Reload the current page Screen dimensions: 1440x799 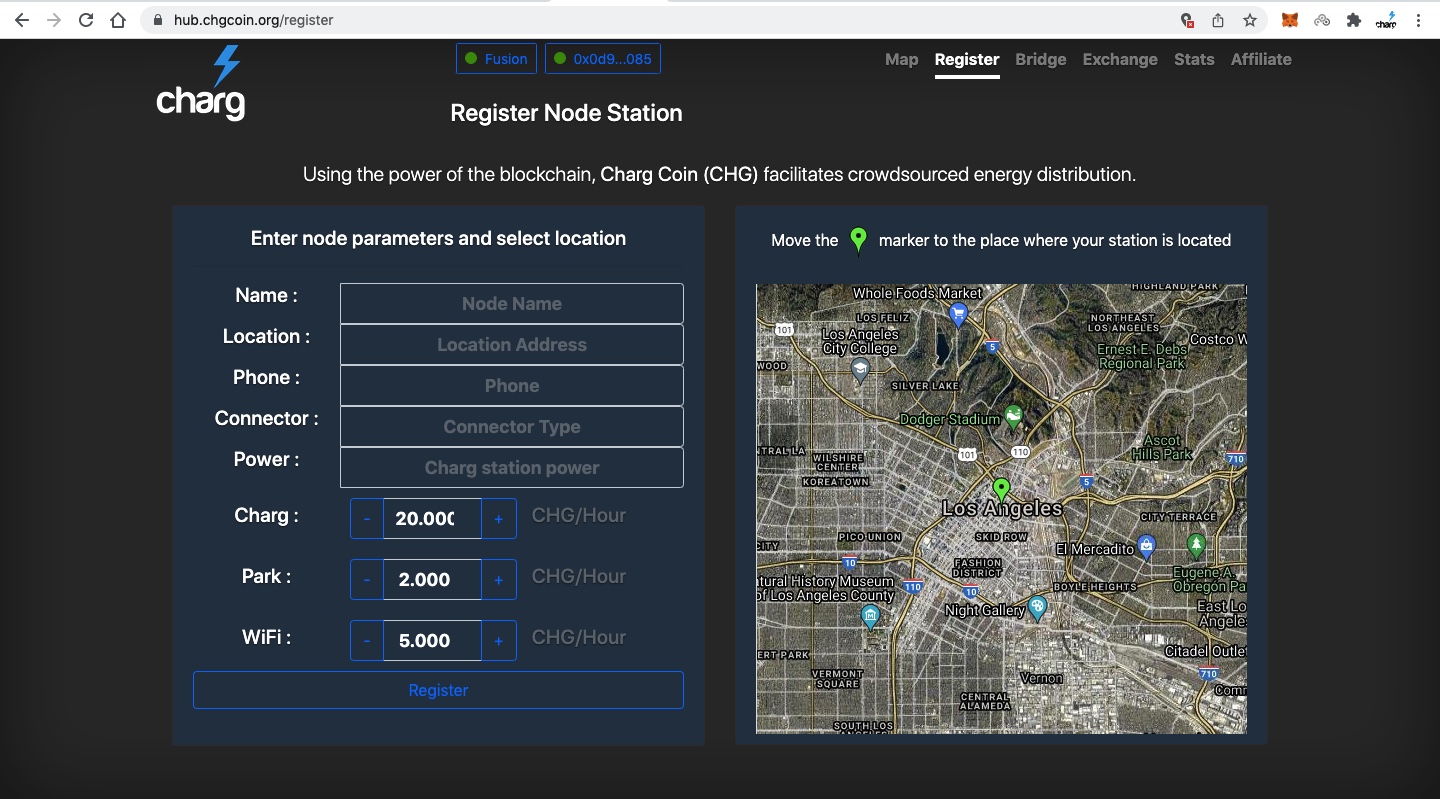pos(86,20)
